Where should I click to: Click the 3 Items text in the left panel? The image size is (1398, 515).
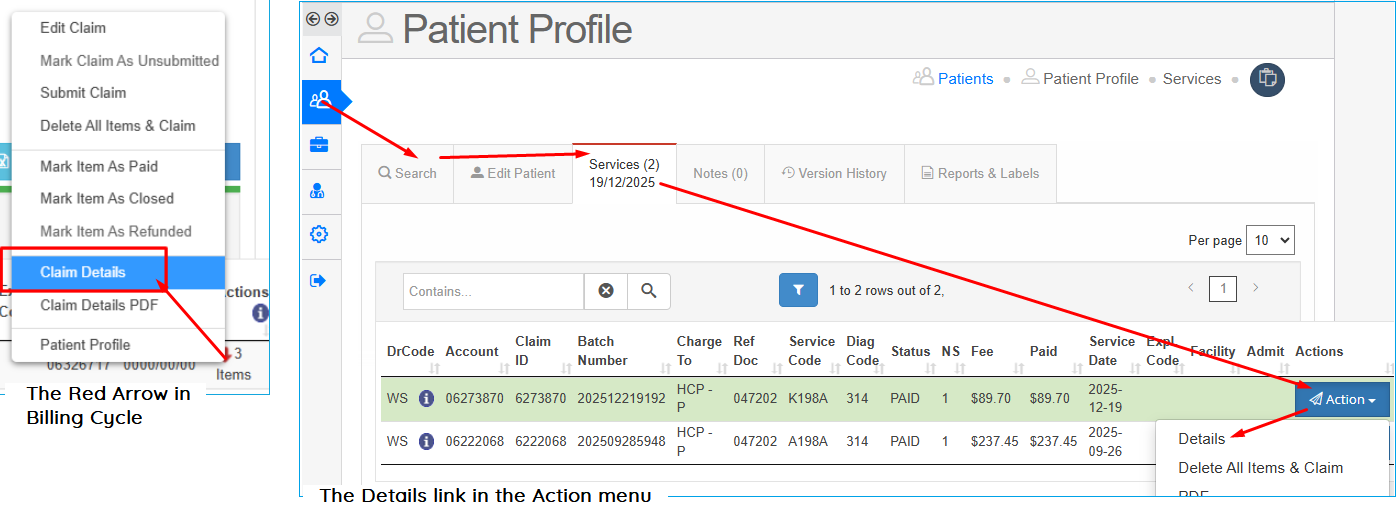click(233, 364)
